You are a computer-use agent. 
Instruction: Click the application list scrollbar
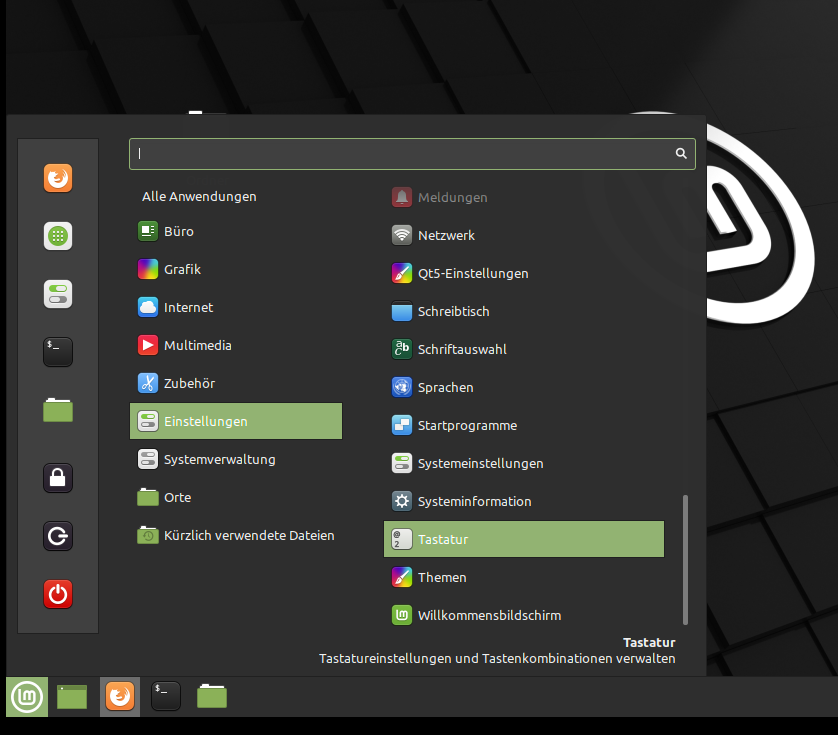tap(685, 560)
